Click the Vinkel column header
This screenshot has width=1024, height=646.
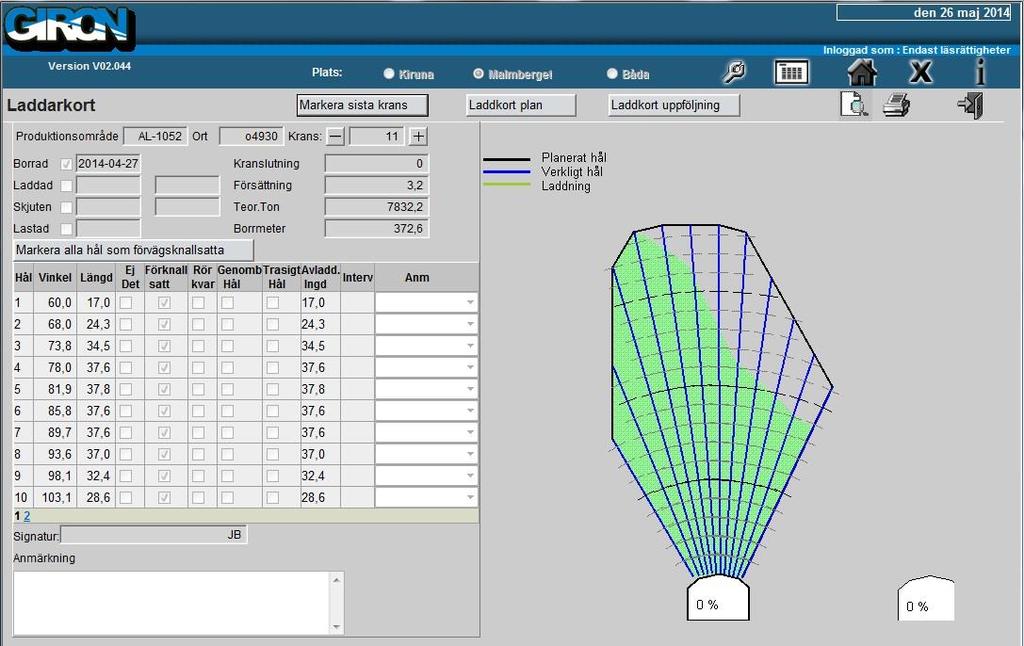[x=55, y=278]
